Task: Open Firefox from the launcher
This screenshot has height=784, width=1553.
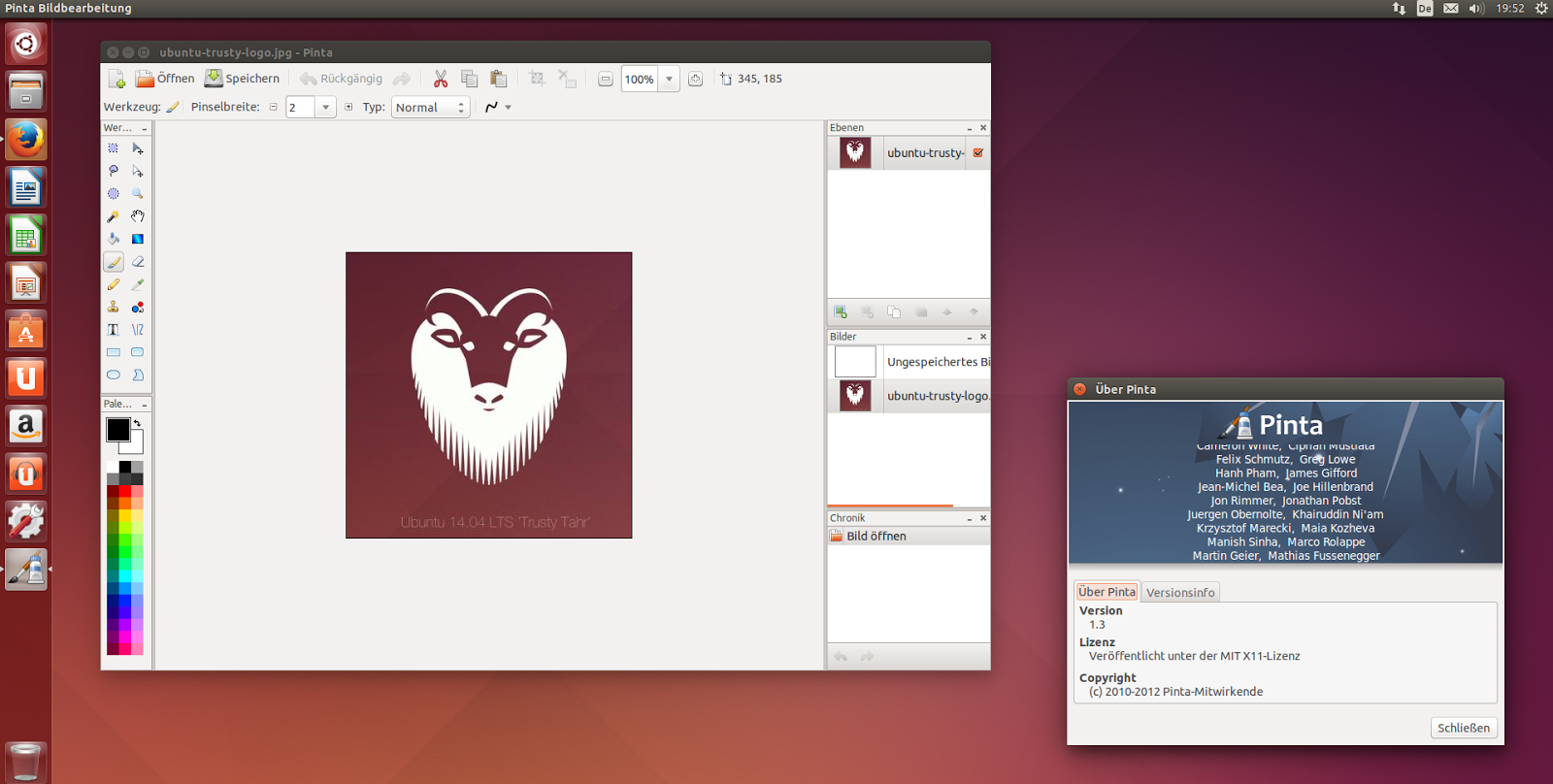Action: pyautogui.click(x=26, y=139)
